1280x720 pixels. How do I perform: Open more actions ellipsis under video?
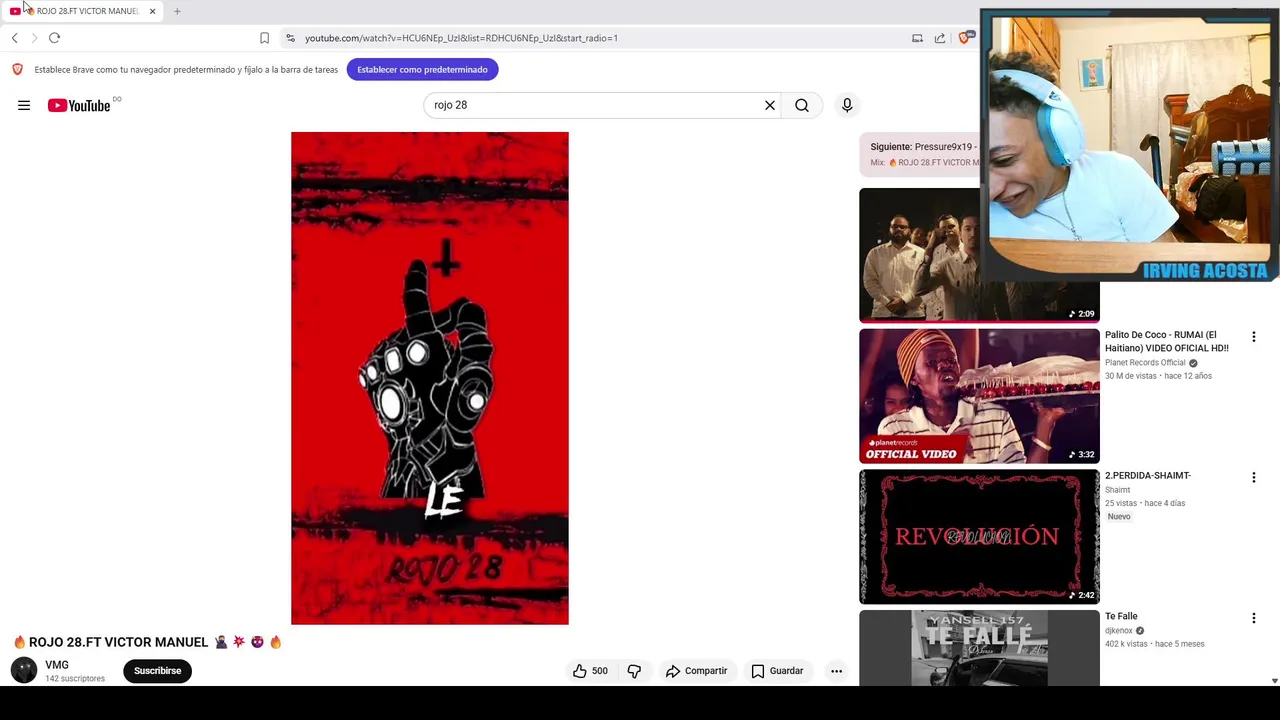point(837,671)
